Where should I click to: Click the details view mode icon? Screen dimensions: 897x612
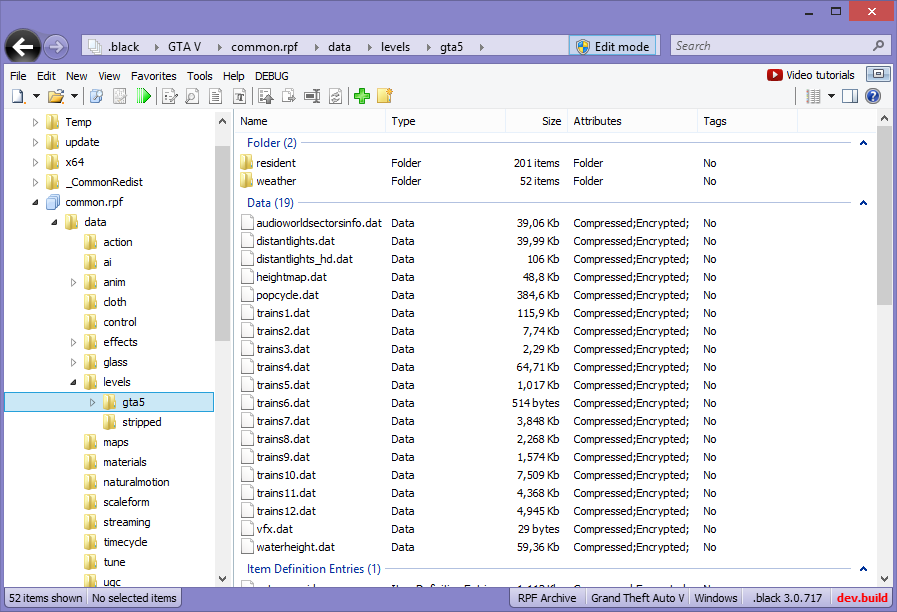(813, 96)
